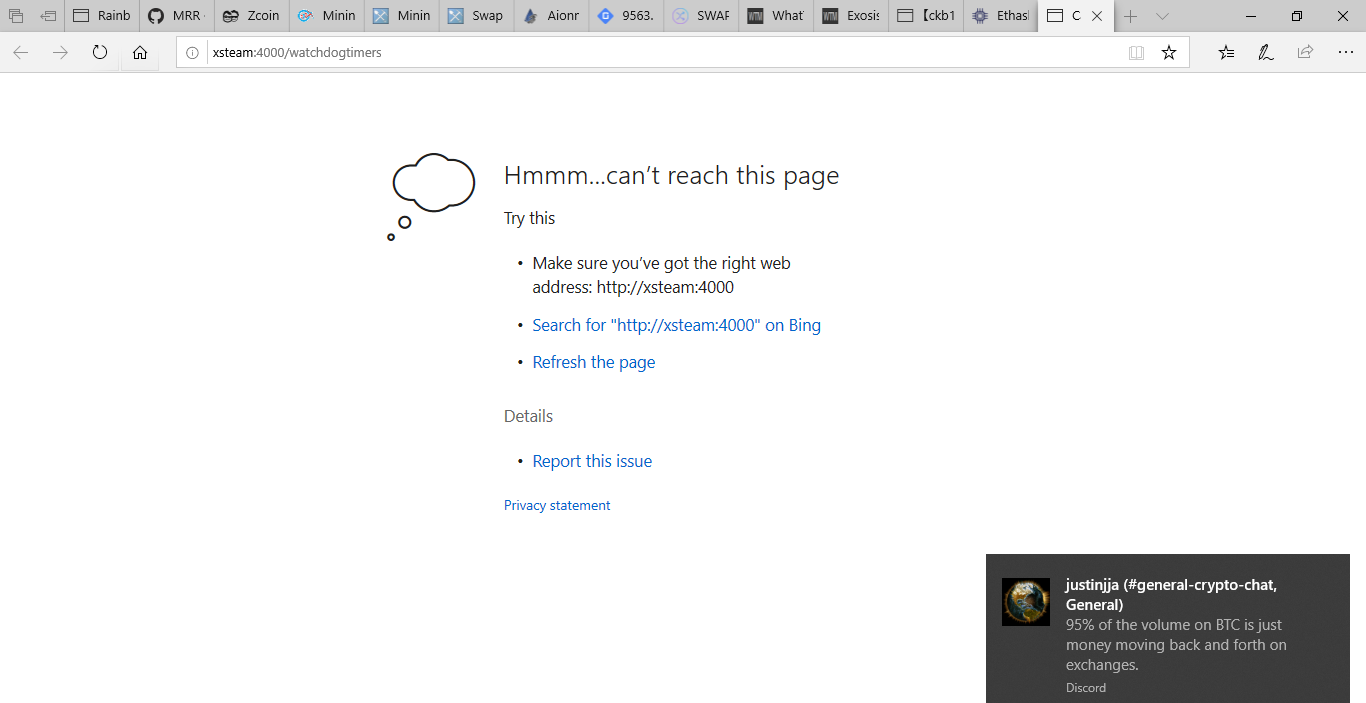The width and height of the screenshot is (1366, 703).
Task: Open the Settings and more menu
Action: 1345,52
